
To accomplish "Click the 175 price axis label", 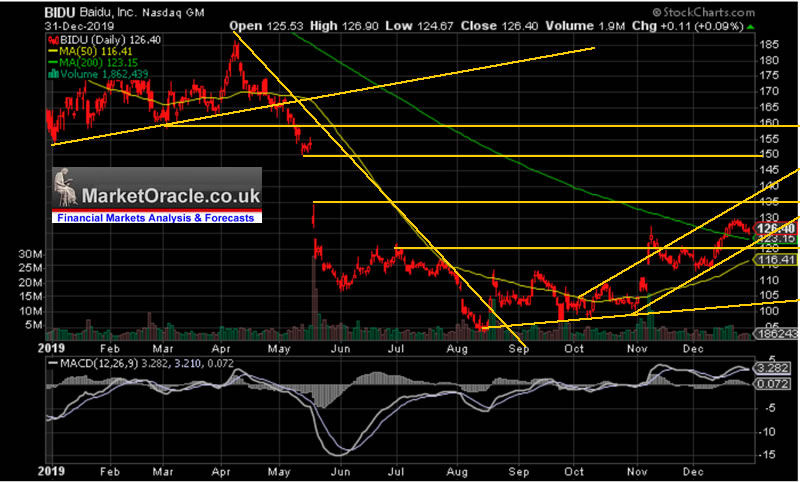I will click(768, 75).
